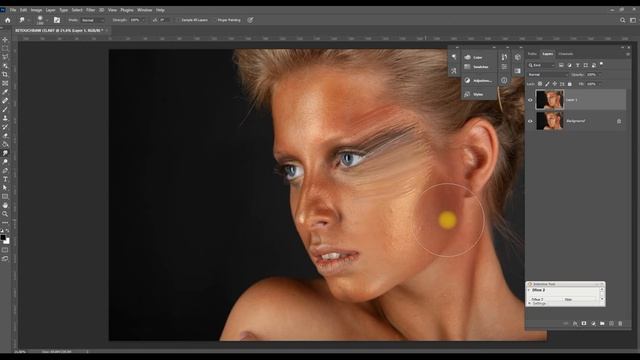Open the layer blend mode dropdown
The width and height of the screenshot is (640, 360).
click(x=547, y=75)
